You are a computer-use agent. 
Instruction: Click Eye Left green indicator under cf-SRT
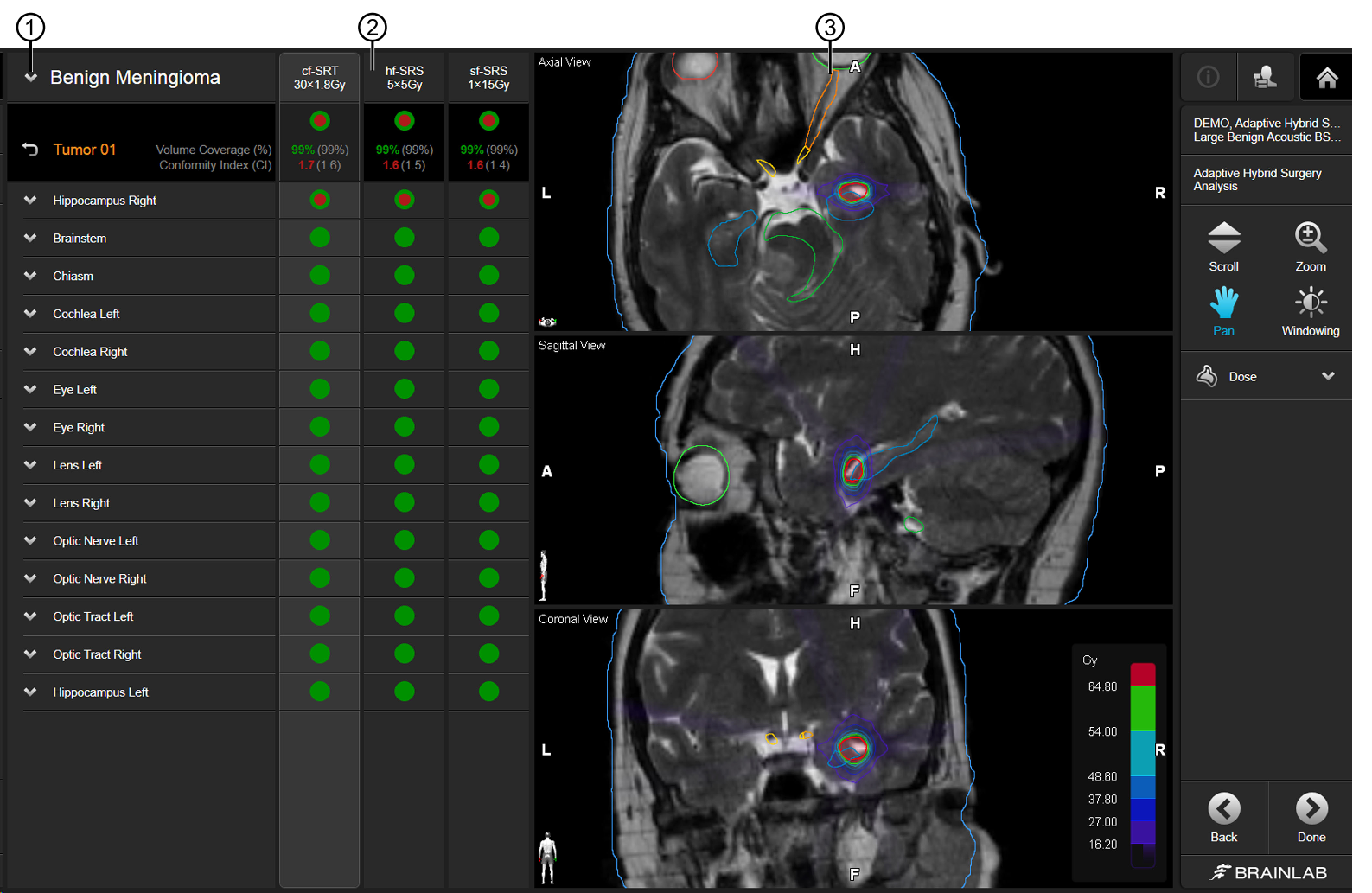pyautogui.click(x=320, y=389)
